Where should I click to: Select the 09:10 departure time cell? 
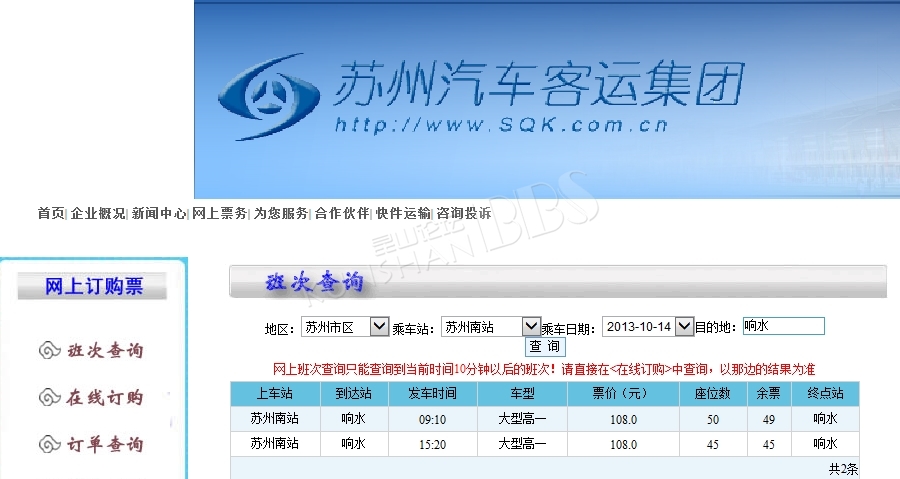432,419
